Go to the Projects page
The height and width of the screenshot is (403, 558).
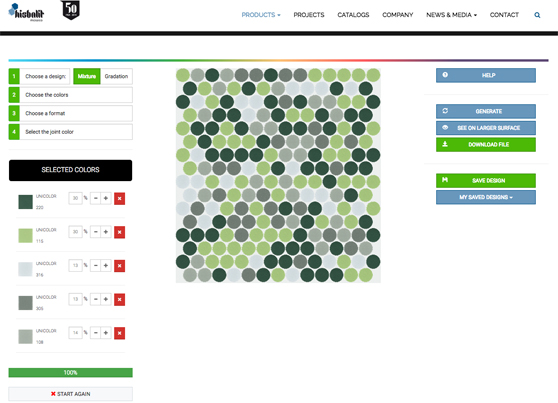[x=309, y=15]
